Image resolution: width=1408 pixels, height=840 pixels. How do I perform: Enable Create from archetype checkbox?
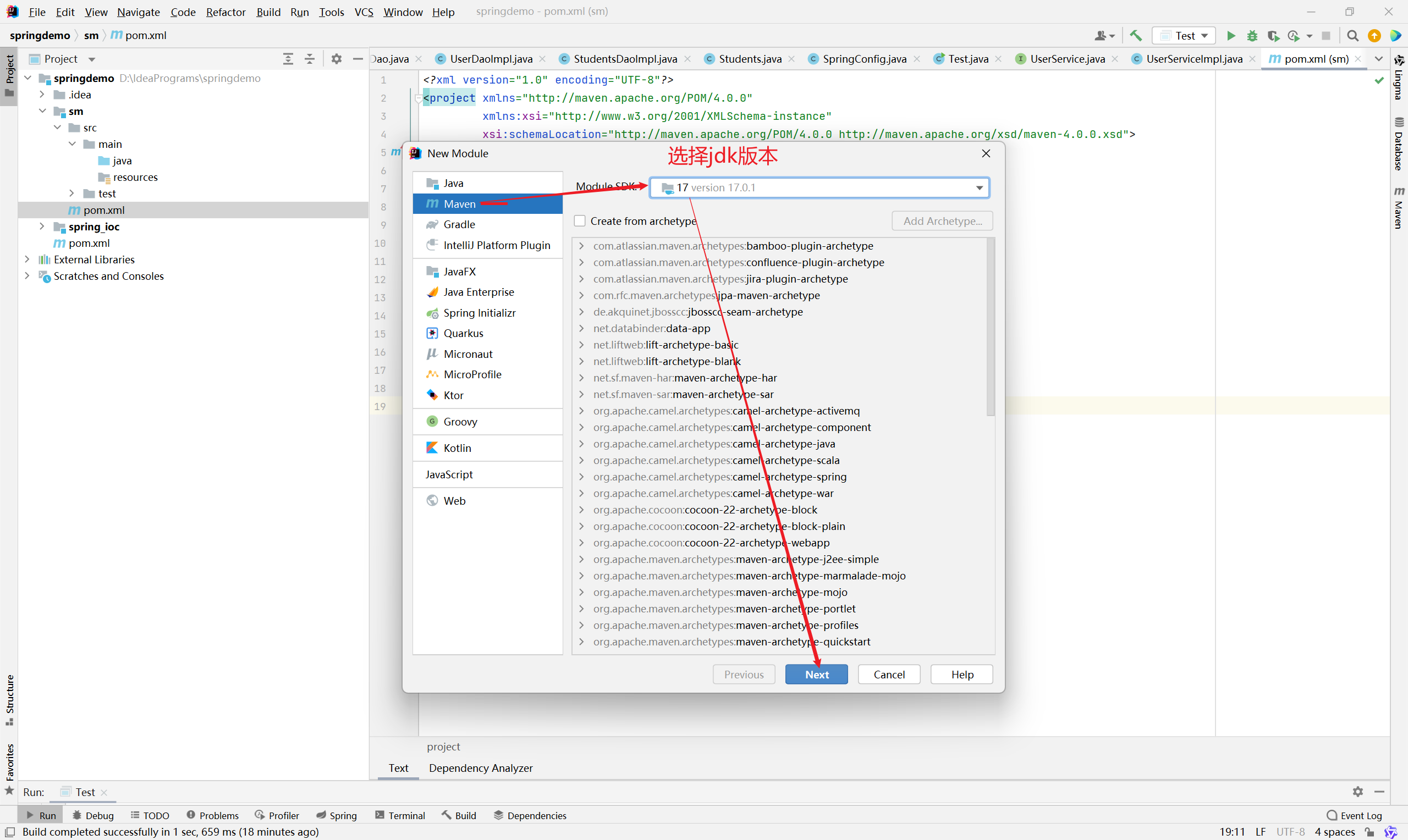coord(579,221)
